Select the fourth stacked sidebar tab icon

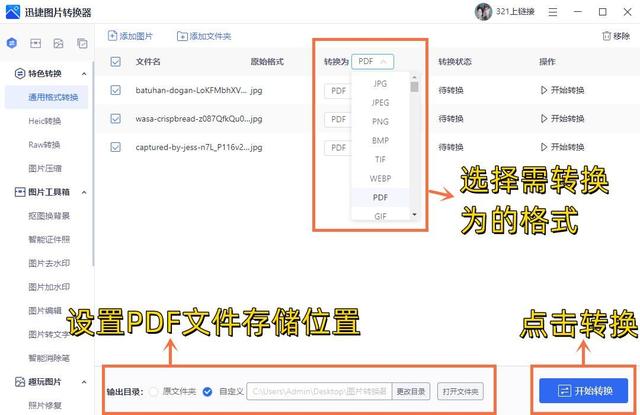(x=82, y=43)
